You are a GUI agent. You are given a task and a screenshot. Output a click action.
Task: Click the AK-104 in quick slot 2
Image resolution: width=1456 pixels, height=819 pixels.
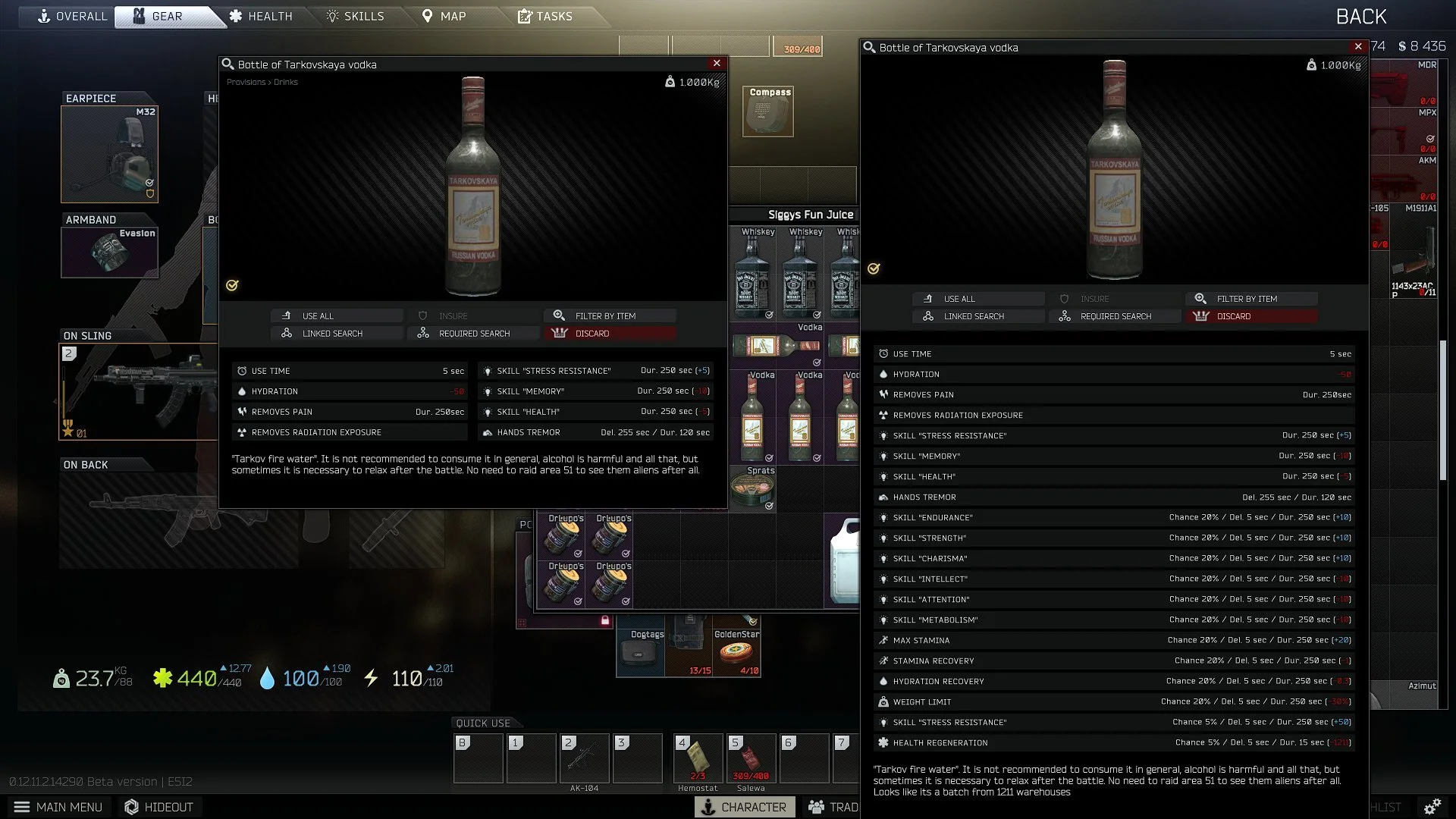pyautogui.click(x=584, y=758)
